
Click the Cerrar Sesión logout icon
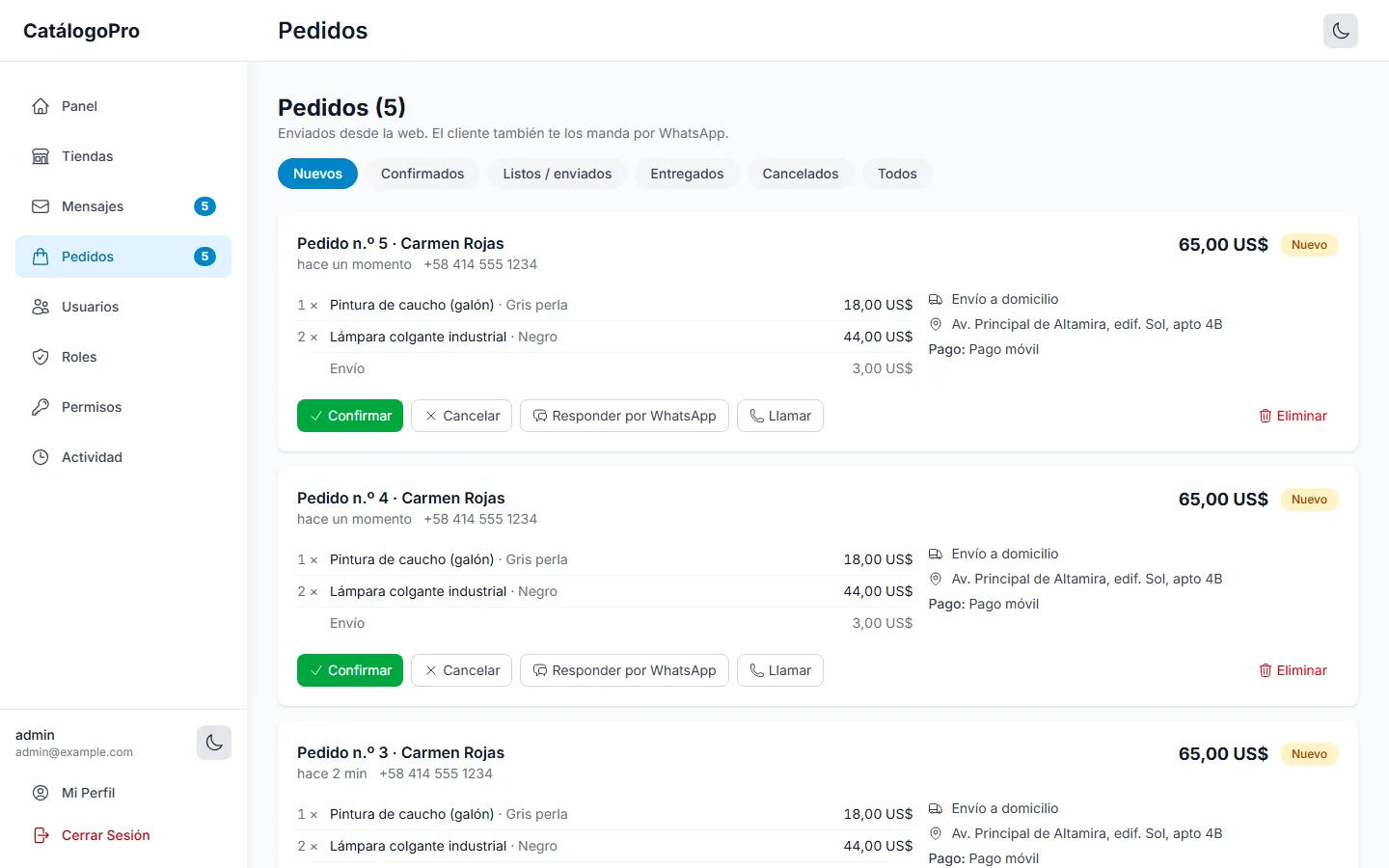tap(41, 835)
